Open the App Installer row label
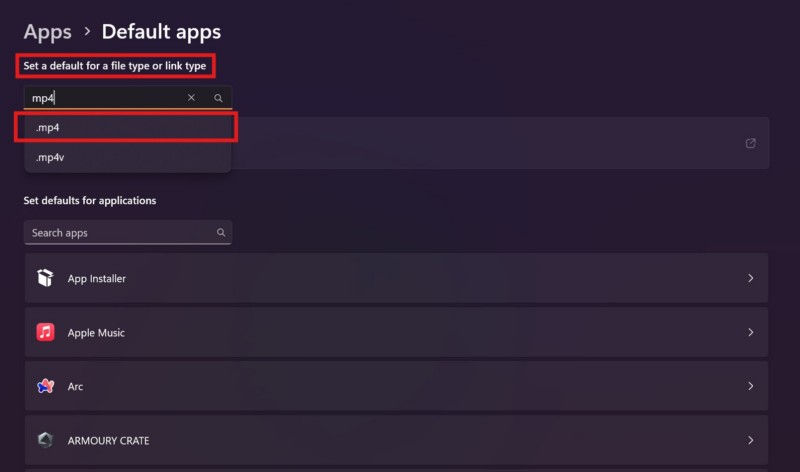 (x=96, y=279)
